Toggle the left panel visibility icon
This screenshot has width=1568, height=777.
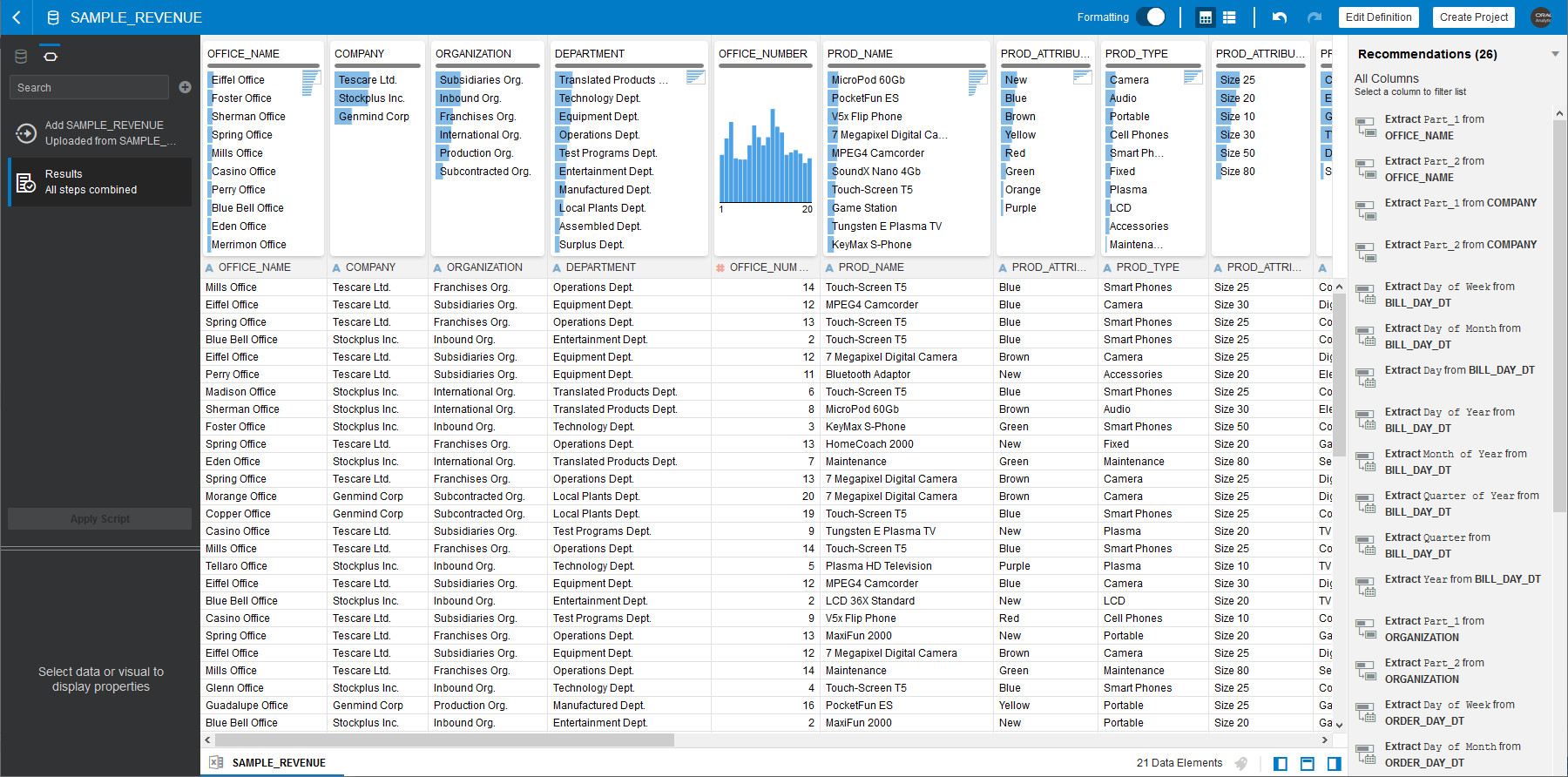1281,764
